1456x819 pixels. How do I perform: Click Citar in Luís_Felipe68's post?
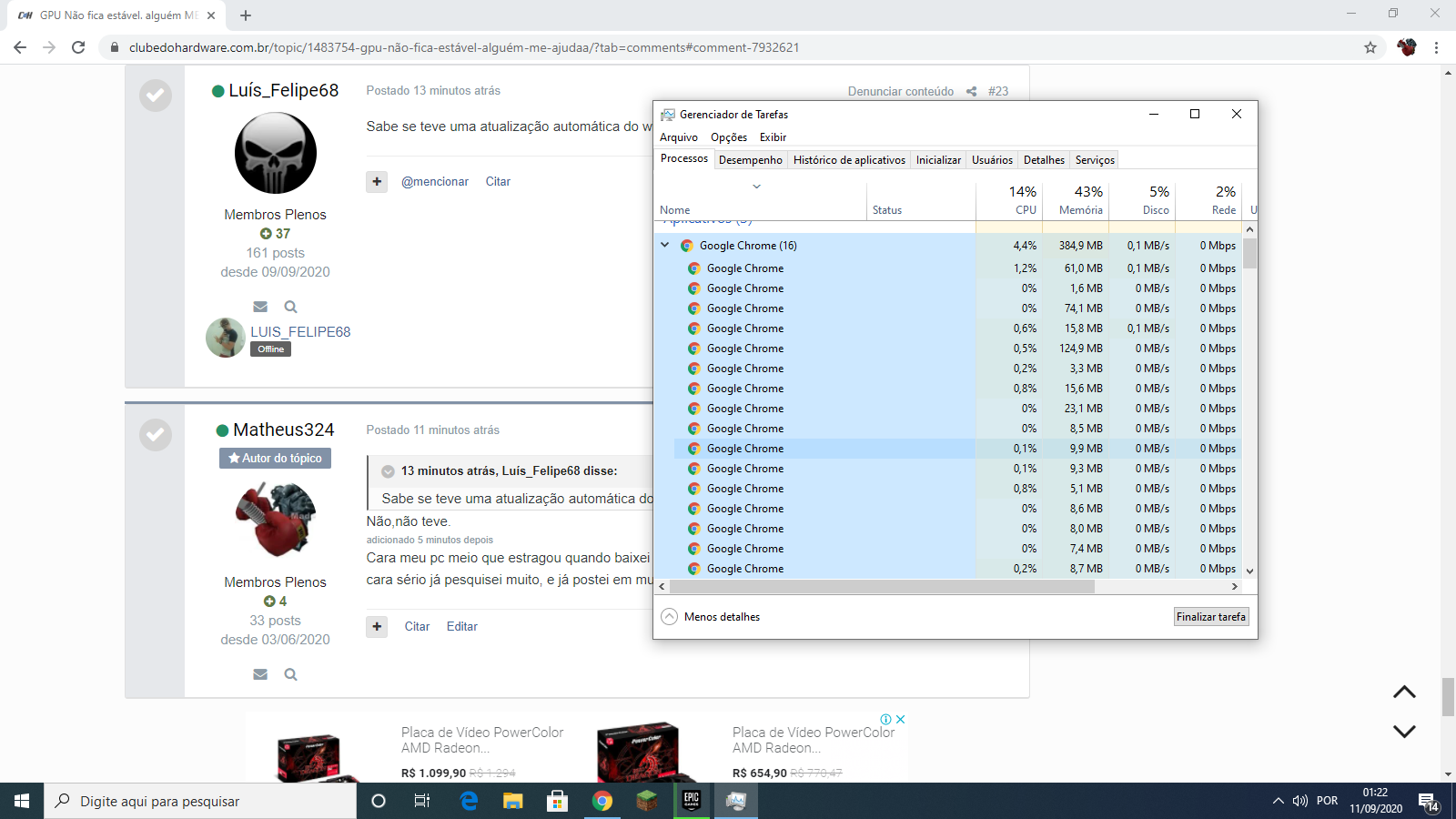click(x=498, y=181)
